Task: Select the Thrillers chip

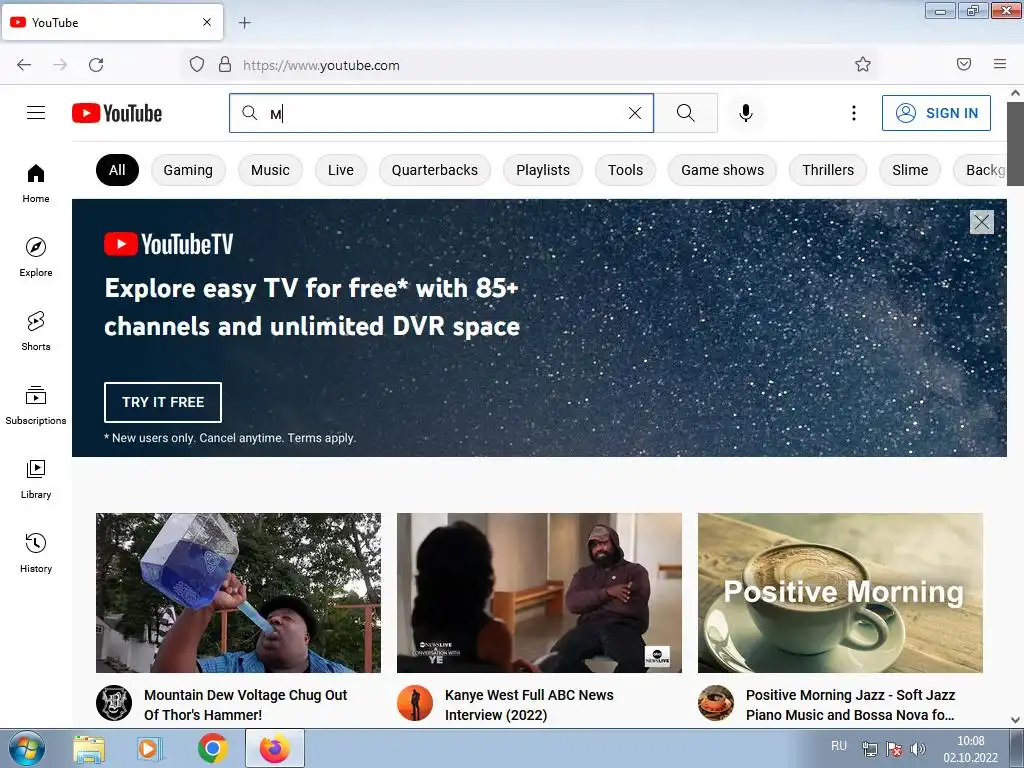Action: tap(828, 170)
